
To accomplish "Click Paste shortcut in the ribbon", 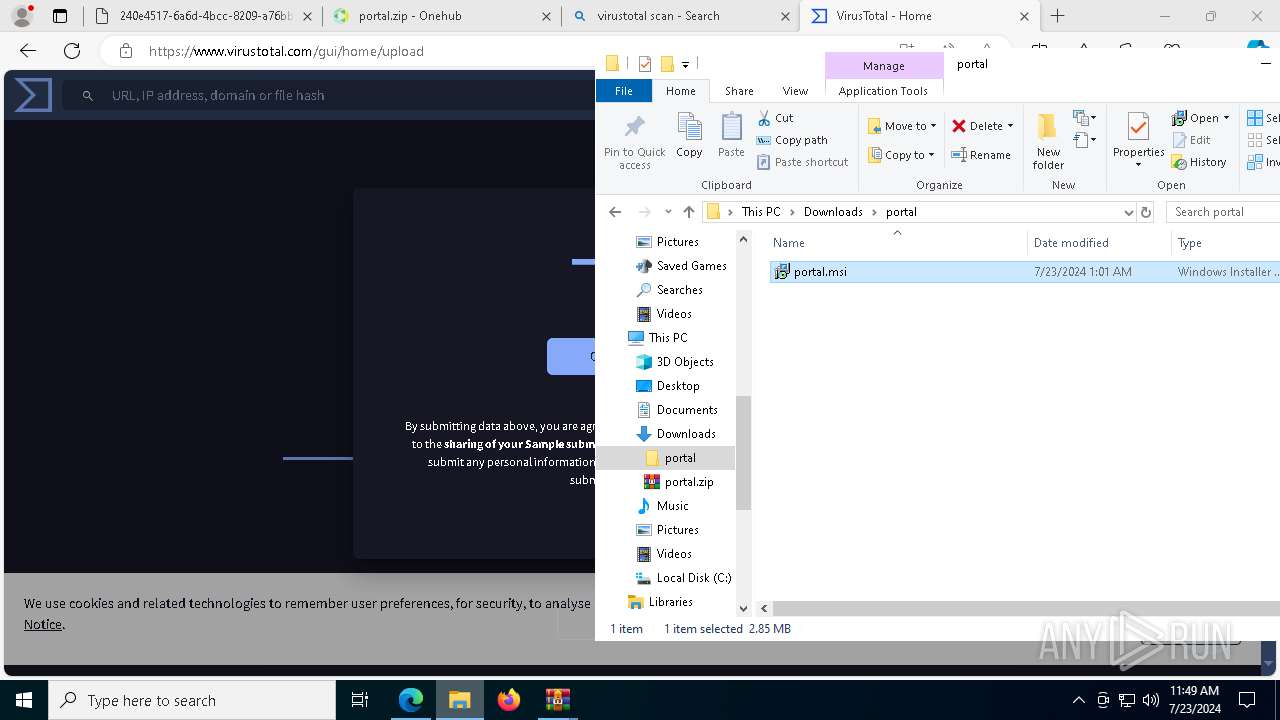I will (x=803, y=162).
